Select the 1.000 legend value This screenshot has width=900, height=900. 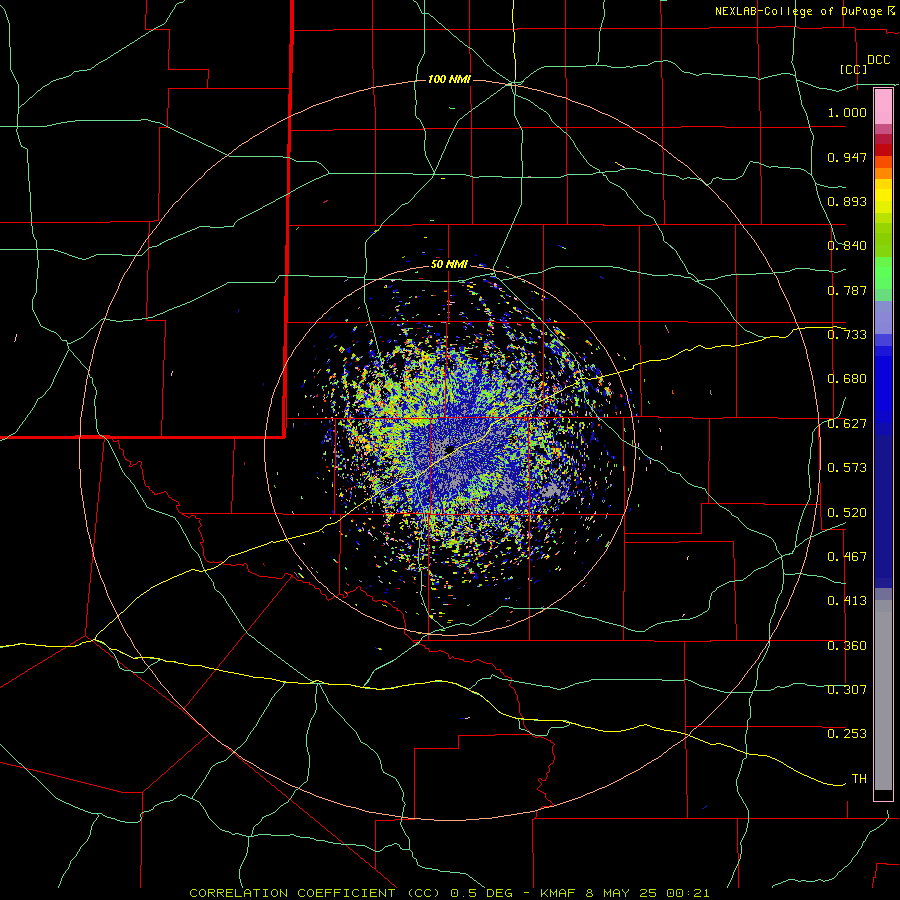[x=847, y=112]
